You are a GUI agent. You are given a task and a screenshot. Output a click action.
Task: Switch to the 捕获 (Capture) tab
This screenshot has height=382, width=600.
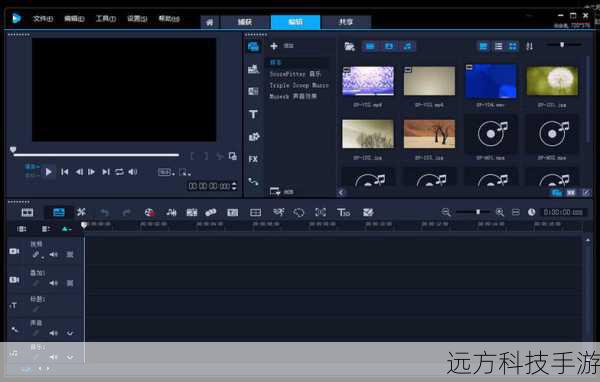coord(245,22)
